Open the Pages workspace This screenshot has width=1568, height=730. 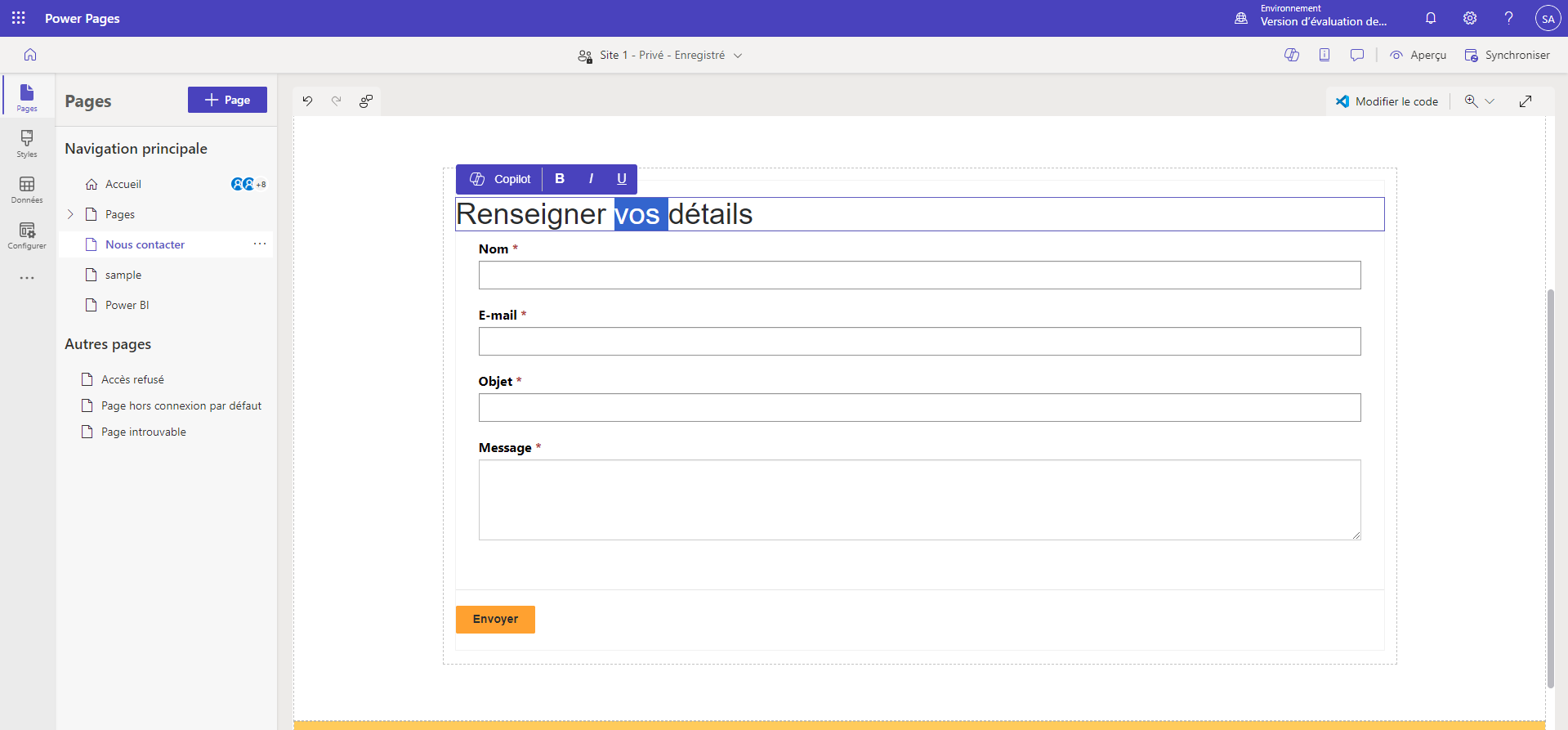[x=27, y=97]
